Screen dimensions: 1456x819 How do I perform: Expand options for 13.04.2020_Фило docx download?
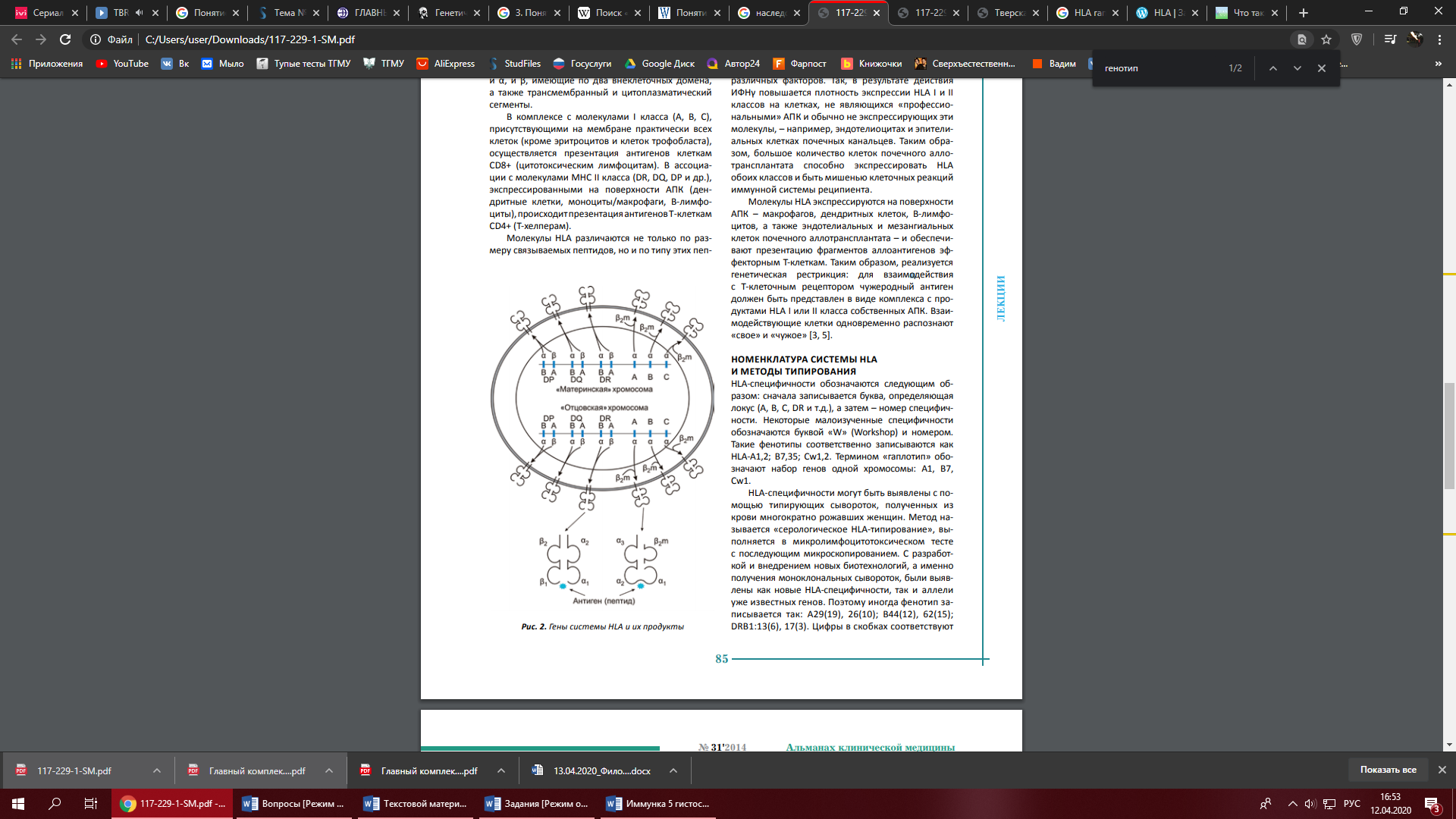(673, 770)
